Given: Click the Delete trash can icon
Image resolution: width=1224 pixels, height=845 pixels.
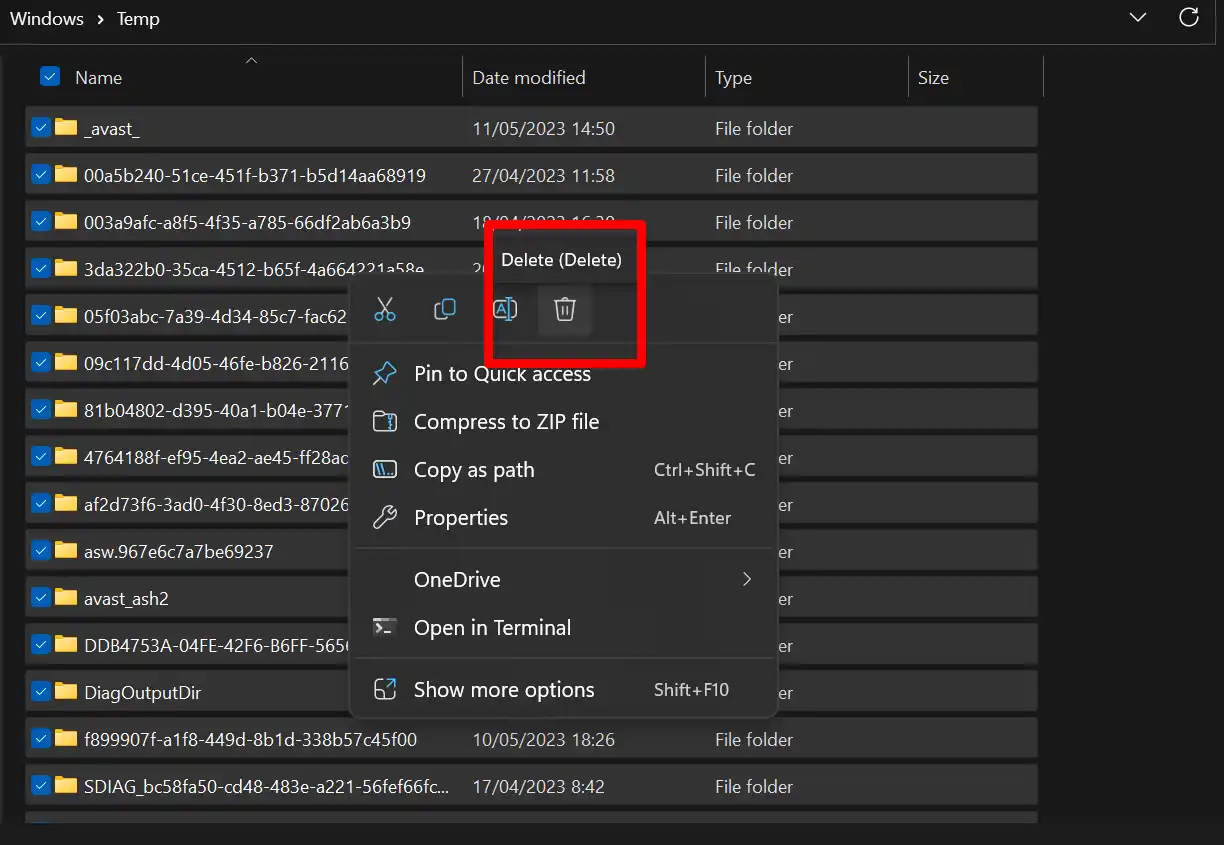Looking at the screenshot, I should pyautogui.click(x=565, y=310).
